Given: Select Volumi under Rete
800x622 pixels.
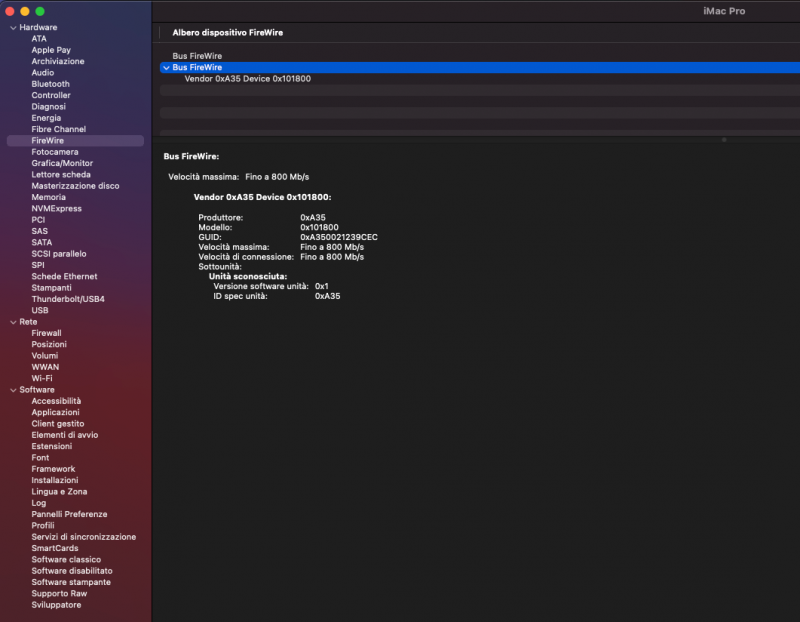Looking at the screenshot, I should 44,356.
